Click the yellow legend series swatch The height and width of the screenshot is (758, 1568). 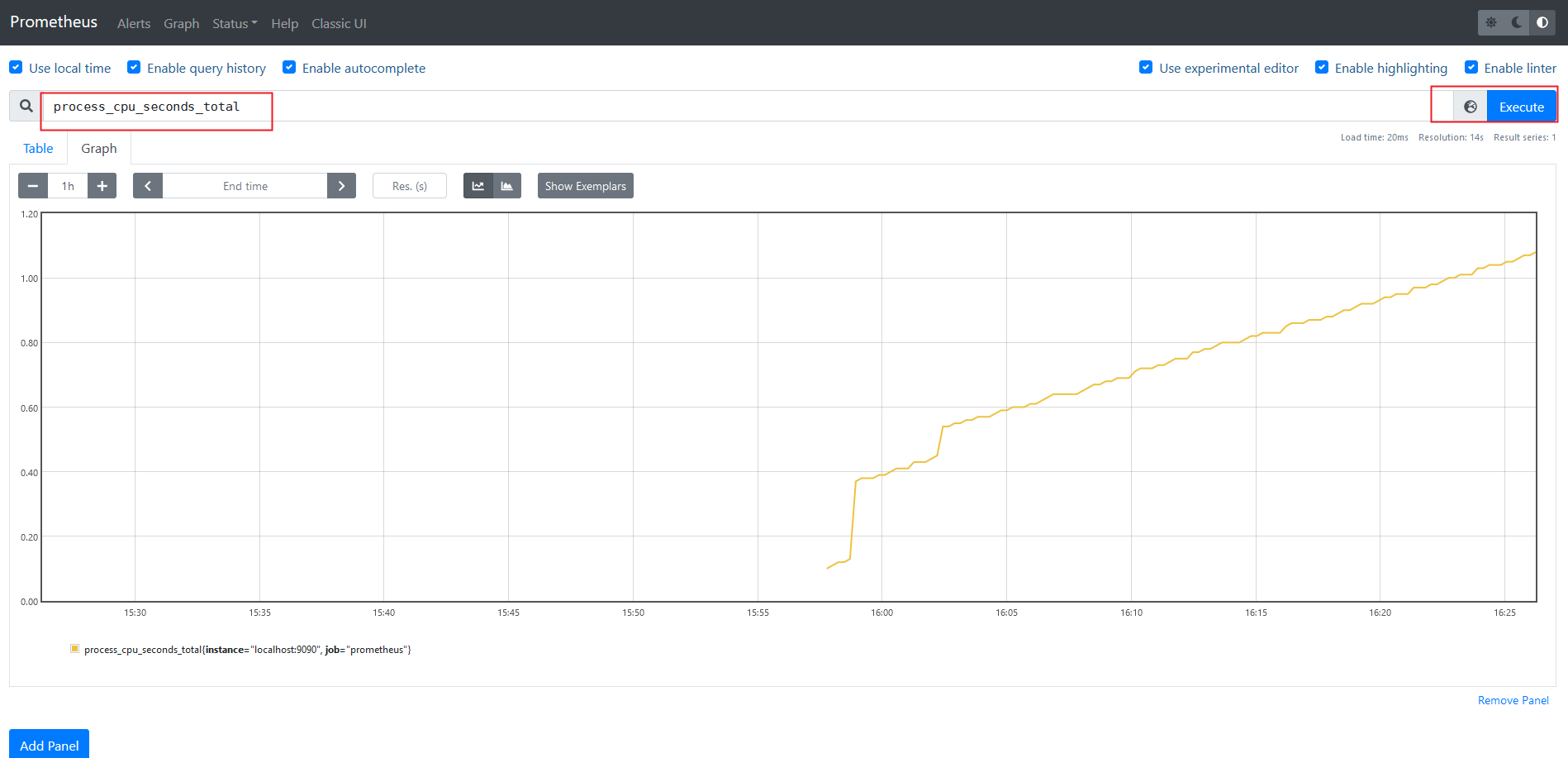75,649
